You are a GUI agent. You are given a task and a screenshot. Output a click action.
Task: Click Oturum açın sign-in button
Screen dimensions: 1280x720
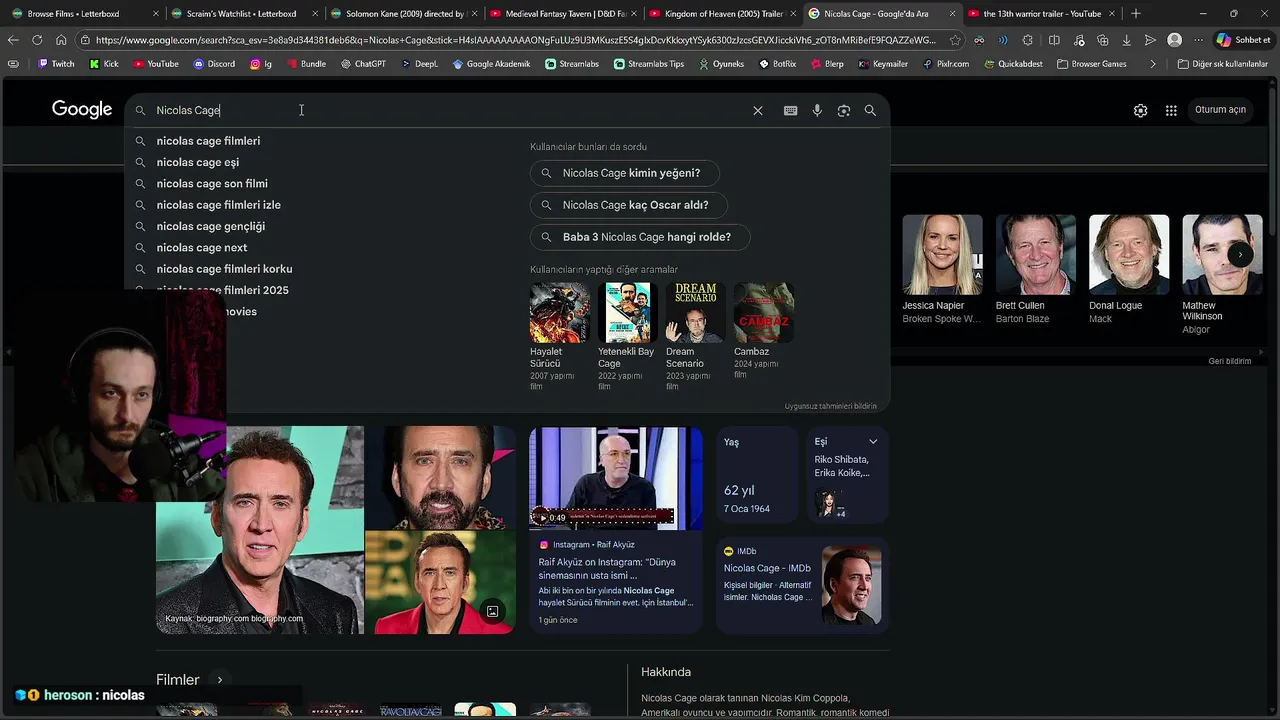[x=1220, y=110]
